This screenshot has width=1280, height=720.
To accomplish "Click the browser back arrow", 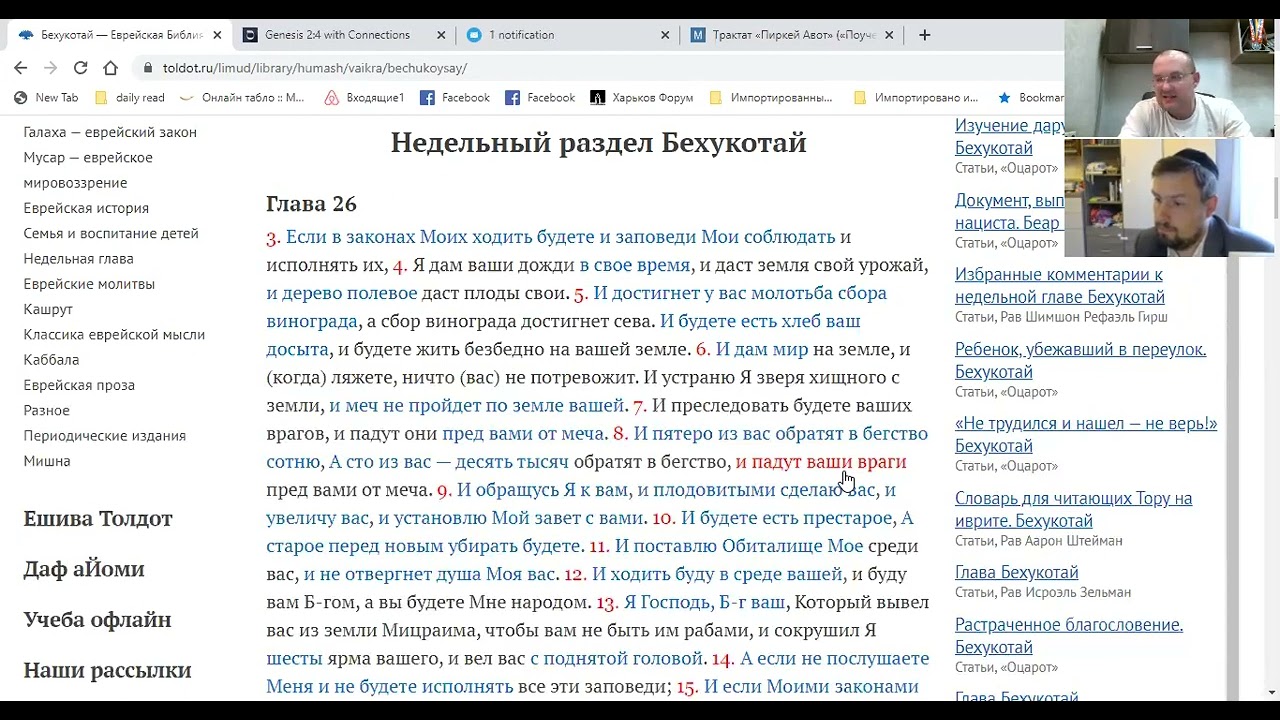I will tap(21, 68).
